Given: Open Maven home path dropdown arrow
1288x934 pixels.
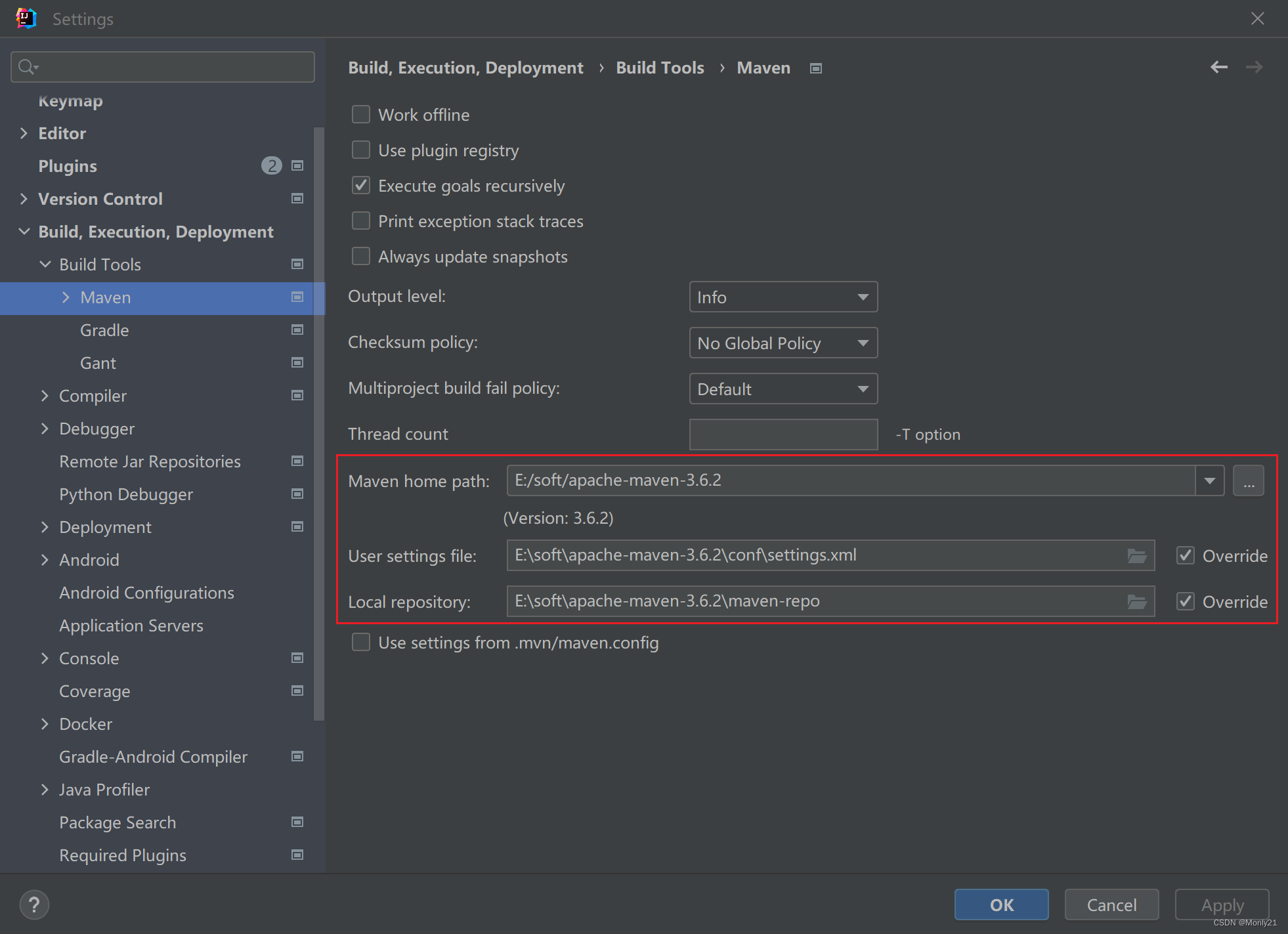Looking at the screenshot, I should [1209, 481].
